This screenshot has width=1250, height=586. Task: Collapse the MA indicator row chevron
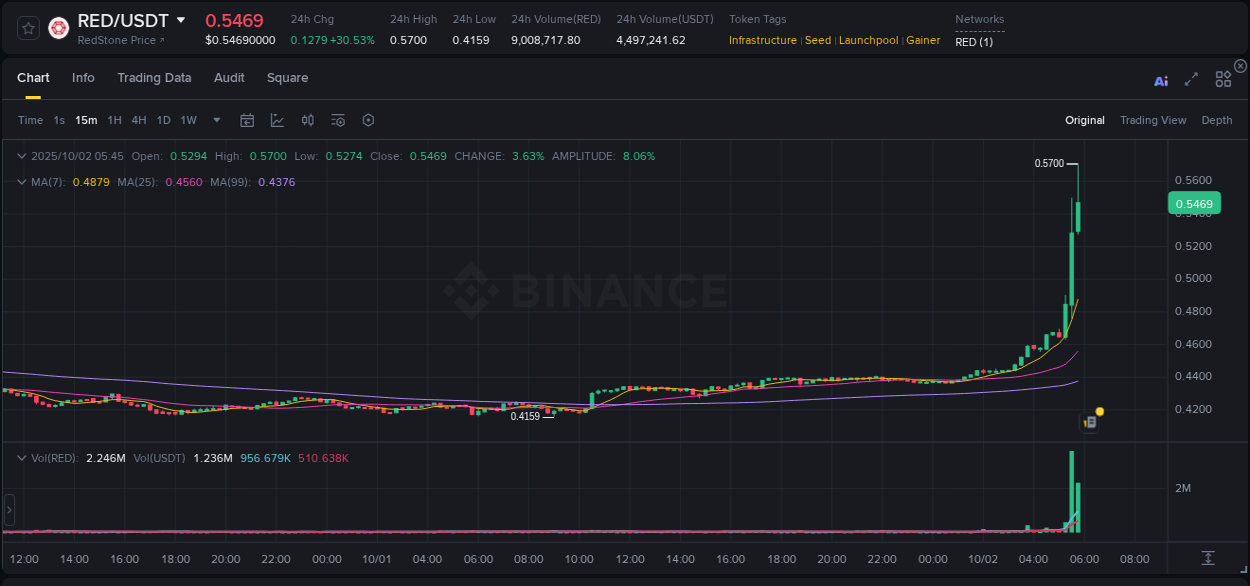point(22,182)
